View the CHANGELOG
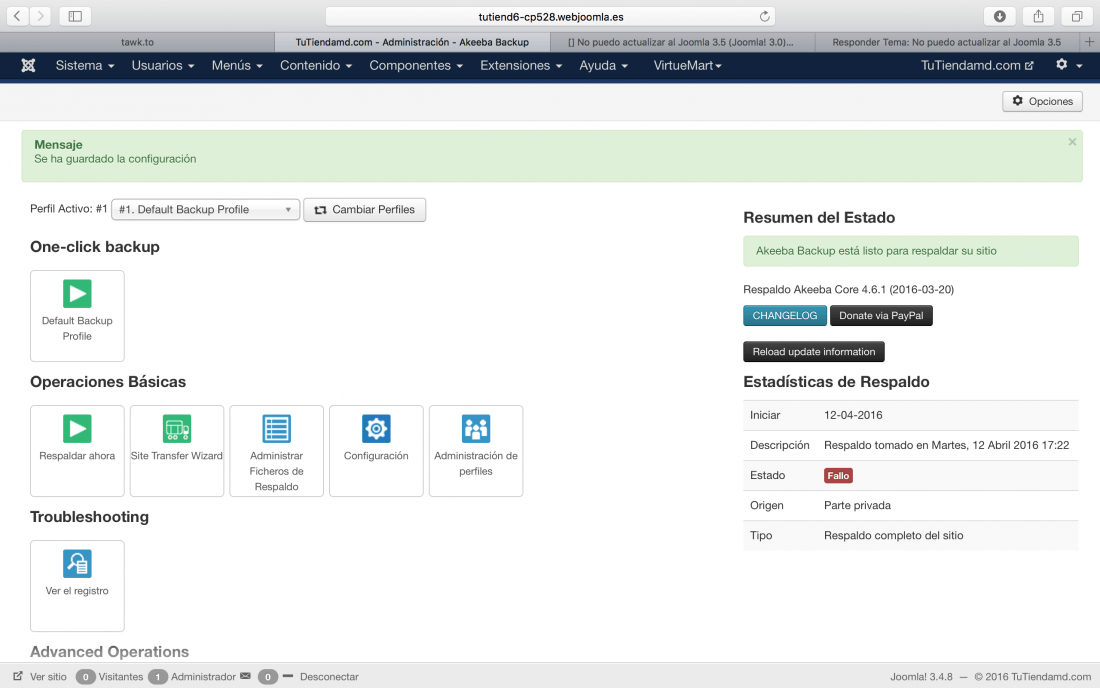 [x=785, y=316]
